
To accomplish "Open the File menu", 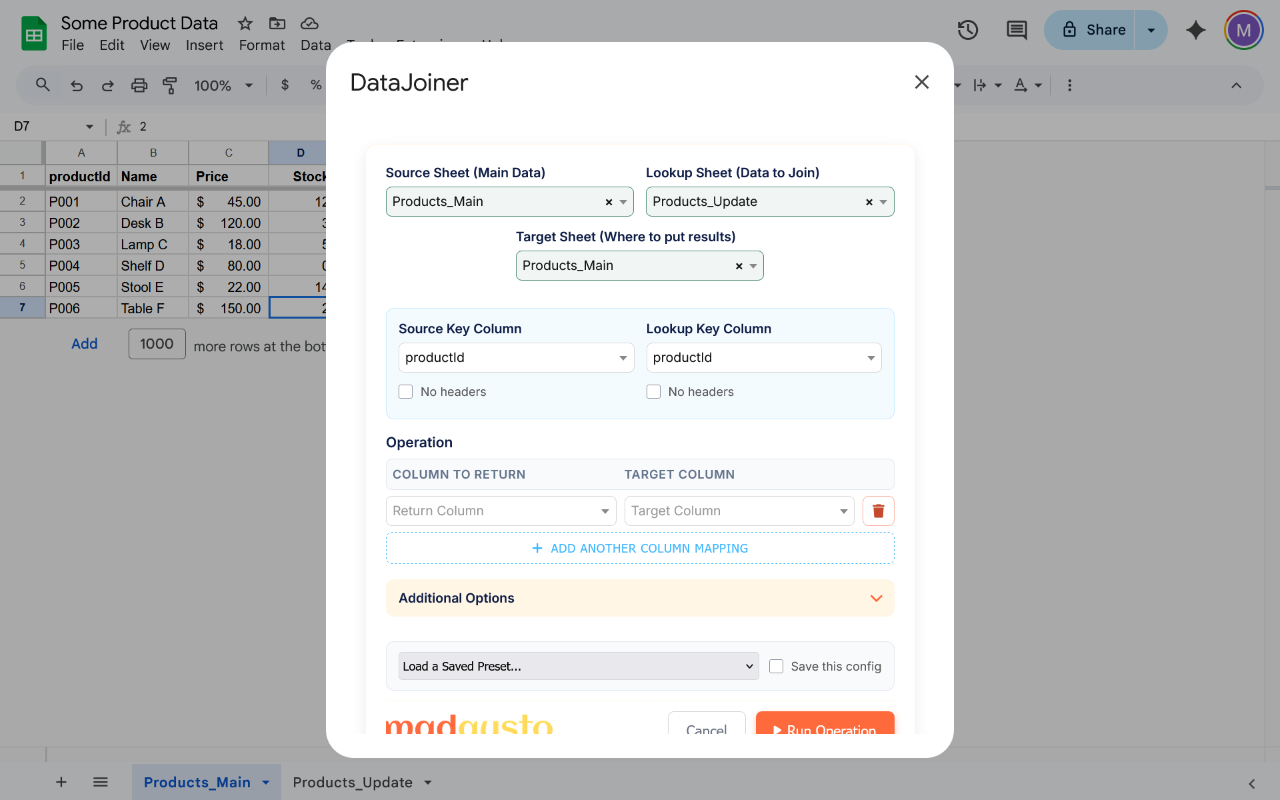I will point(72,45).
